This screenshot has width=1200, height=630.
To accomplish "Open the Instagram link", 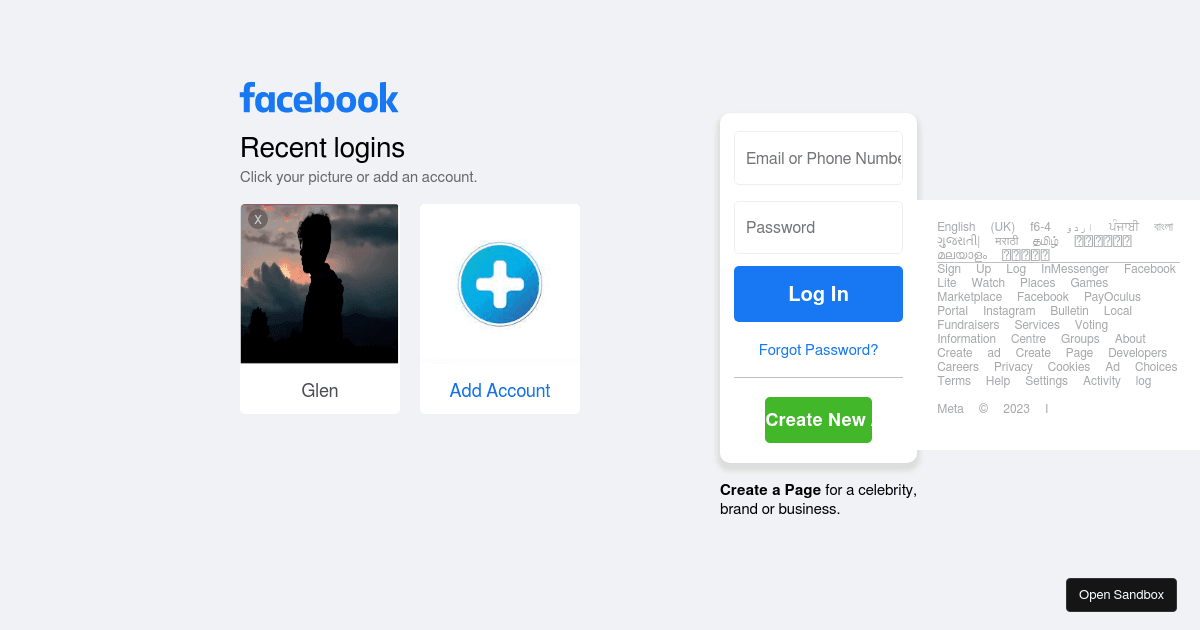I will (1009, 310).
